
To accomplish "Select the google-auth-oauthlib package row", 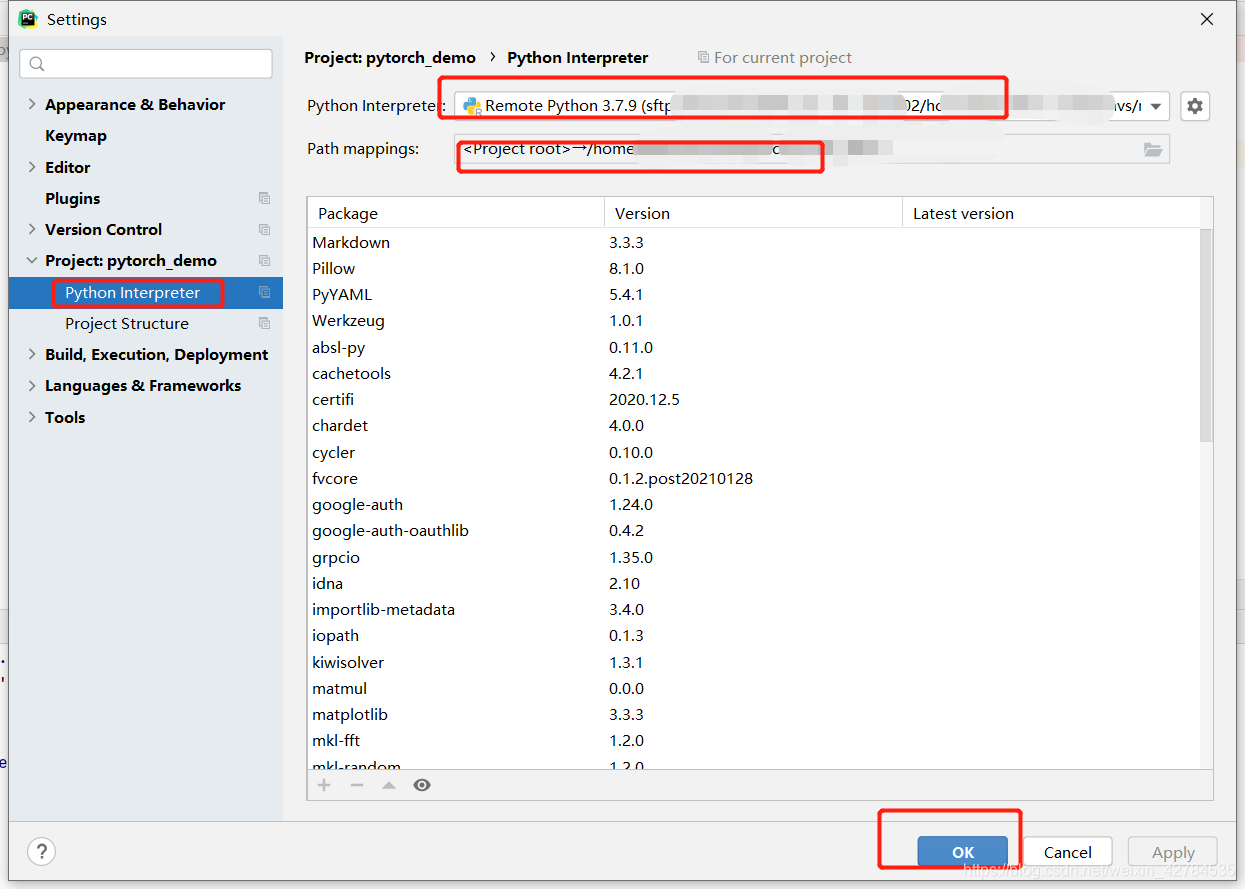I will pyautogui.click(x=754, y=530).
